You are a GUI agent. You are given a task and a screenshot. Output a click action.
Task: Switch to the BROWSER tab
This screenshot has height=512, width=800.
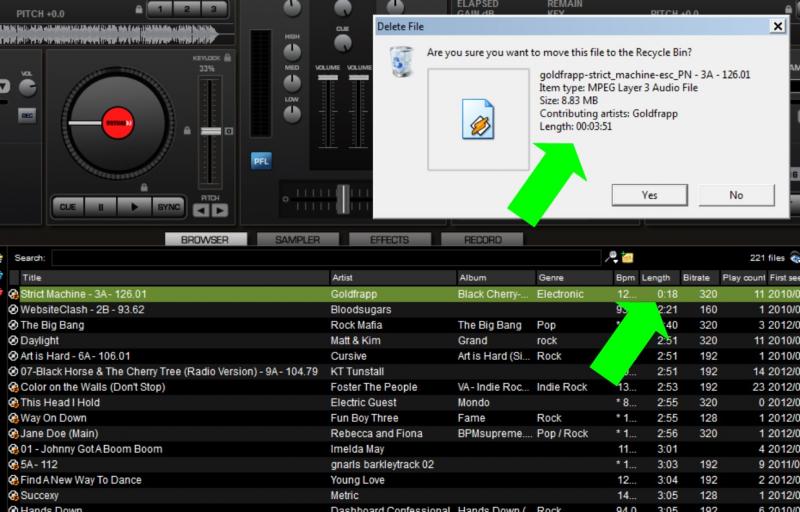tap(206, 240)
